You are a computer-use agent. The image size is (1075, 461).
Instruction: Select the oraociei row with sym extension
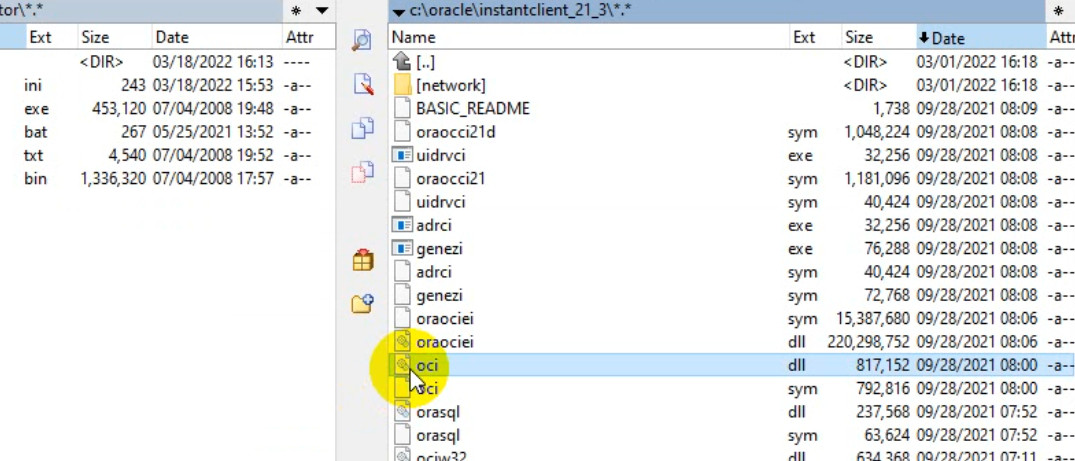pyautogui.click(x=732, y=318)
